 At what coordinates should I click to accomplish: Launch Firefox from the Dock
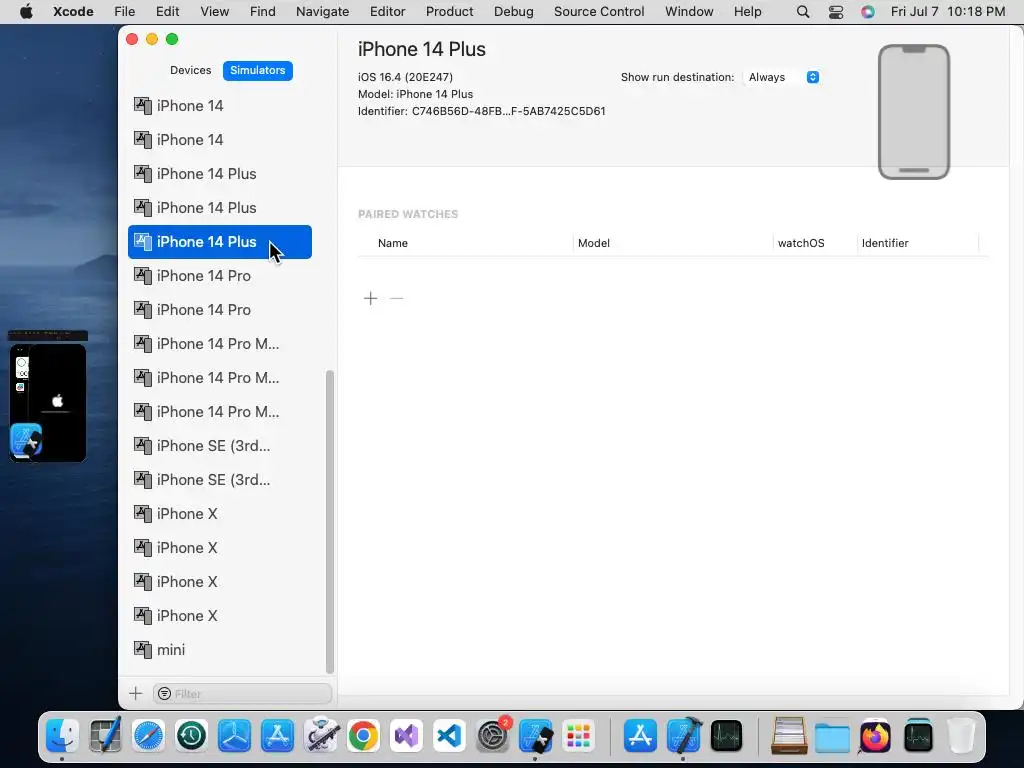875,736
